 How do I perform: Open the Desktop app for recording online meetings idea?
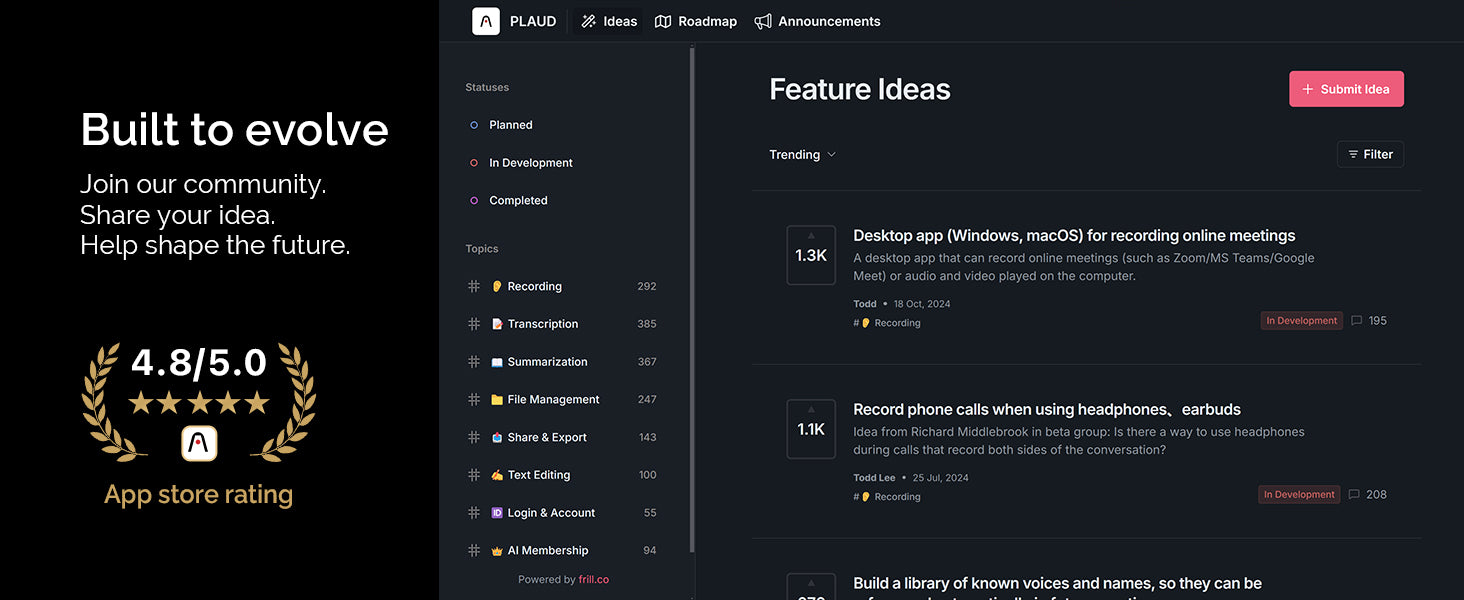click(x=1074, y=236)
